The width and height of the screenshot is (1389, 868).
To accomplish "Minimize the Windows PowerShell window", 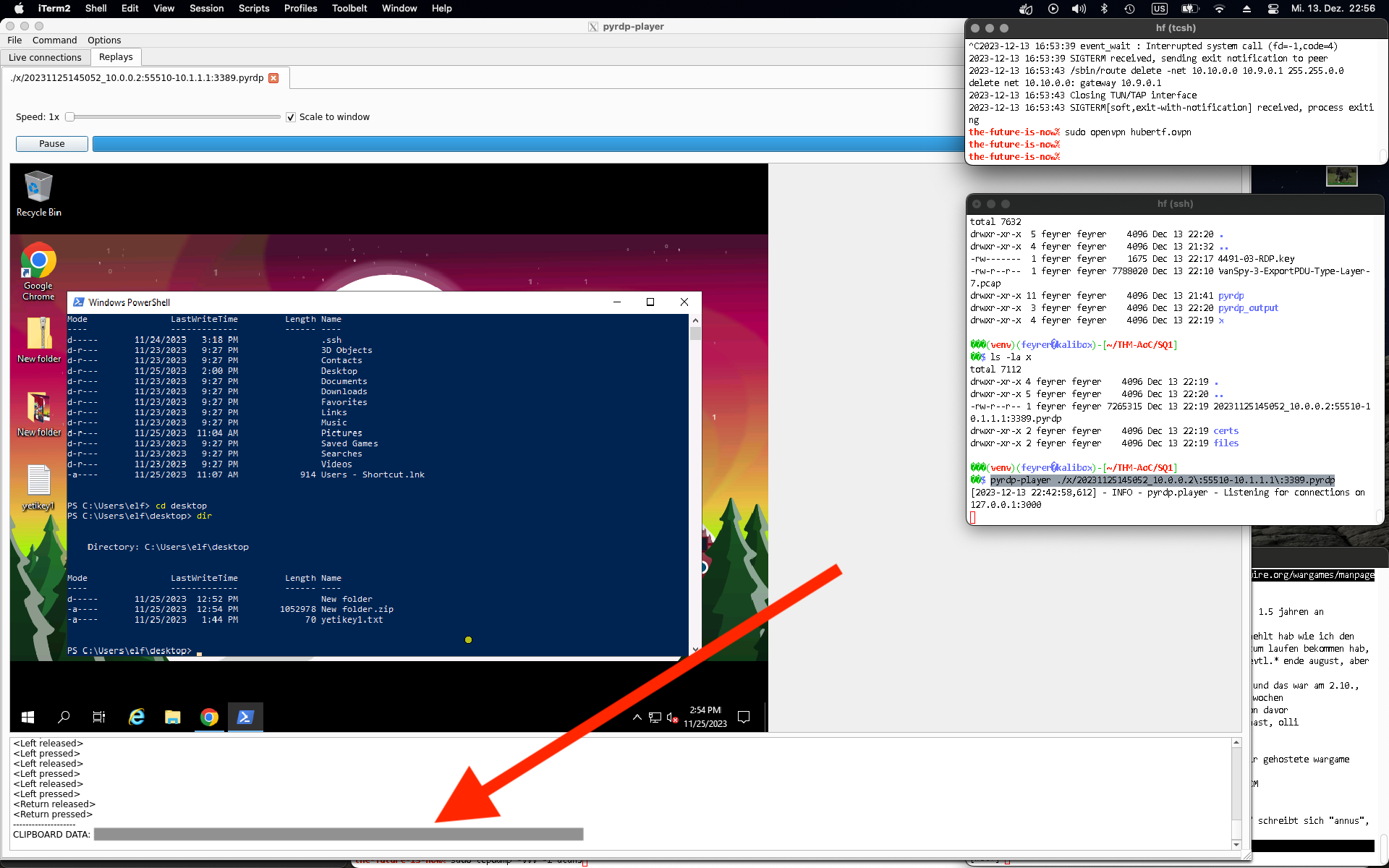I will (x=617, y=302).
